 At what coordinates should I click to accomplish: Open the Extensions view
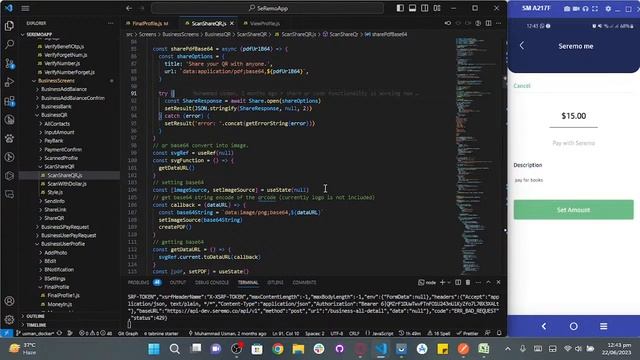(9, 101)
